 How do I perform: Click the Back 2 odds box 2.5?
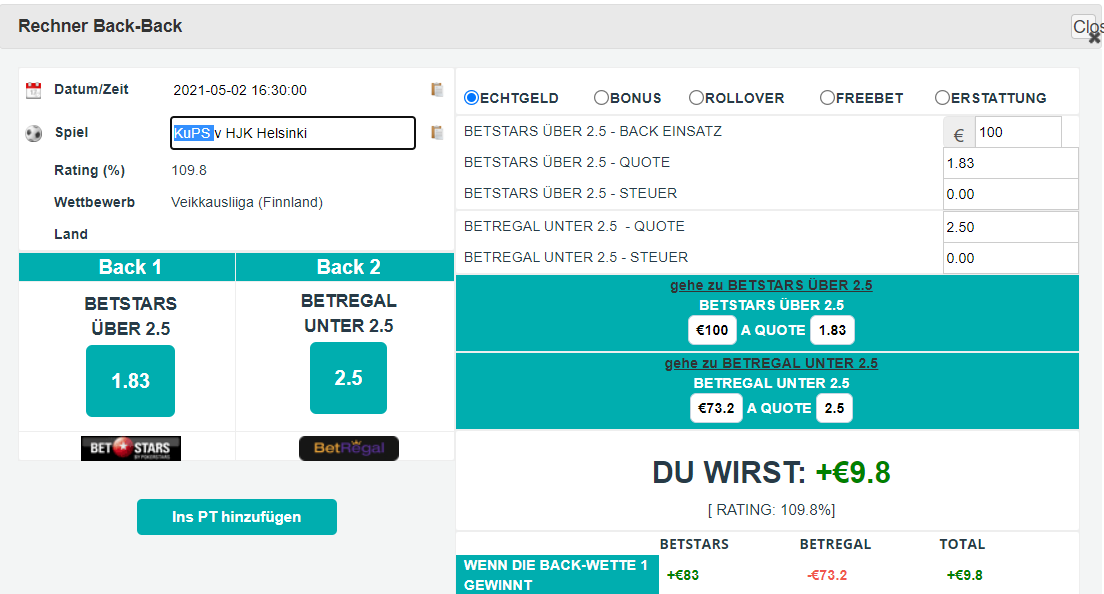click(349, 378)
